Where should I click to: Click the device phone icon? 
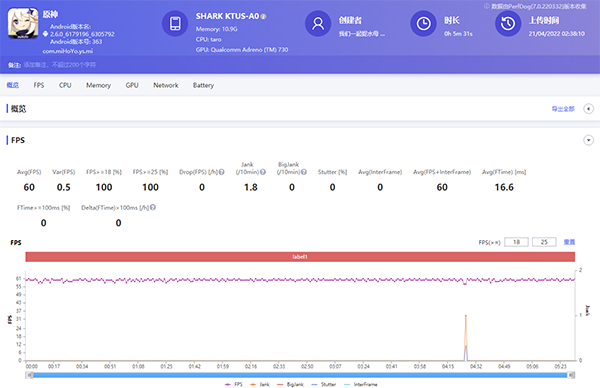pyautogui.click(x=175, y=23)
